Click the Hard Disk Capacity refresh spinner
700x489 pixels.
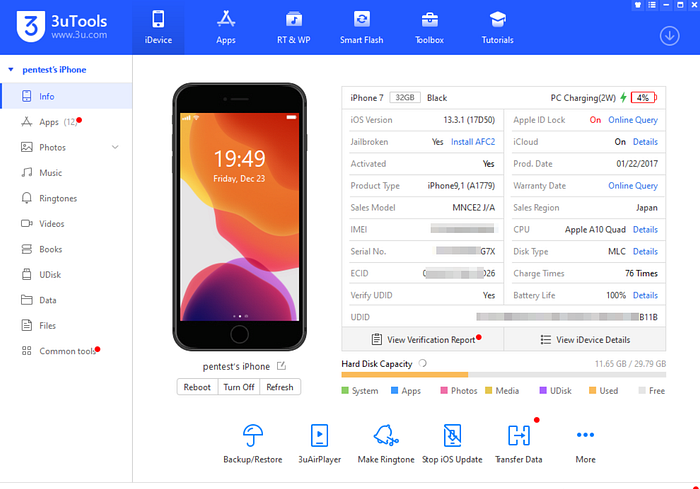click(422, 364)
